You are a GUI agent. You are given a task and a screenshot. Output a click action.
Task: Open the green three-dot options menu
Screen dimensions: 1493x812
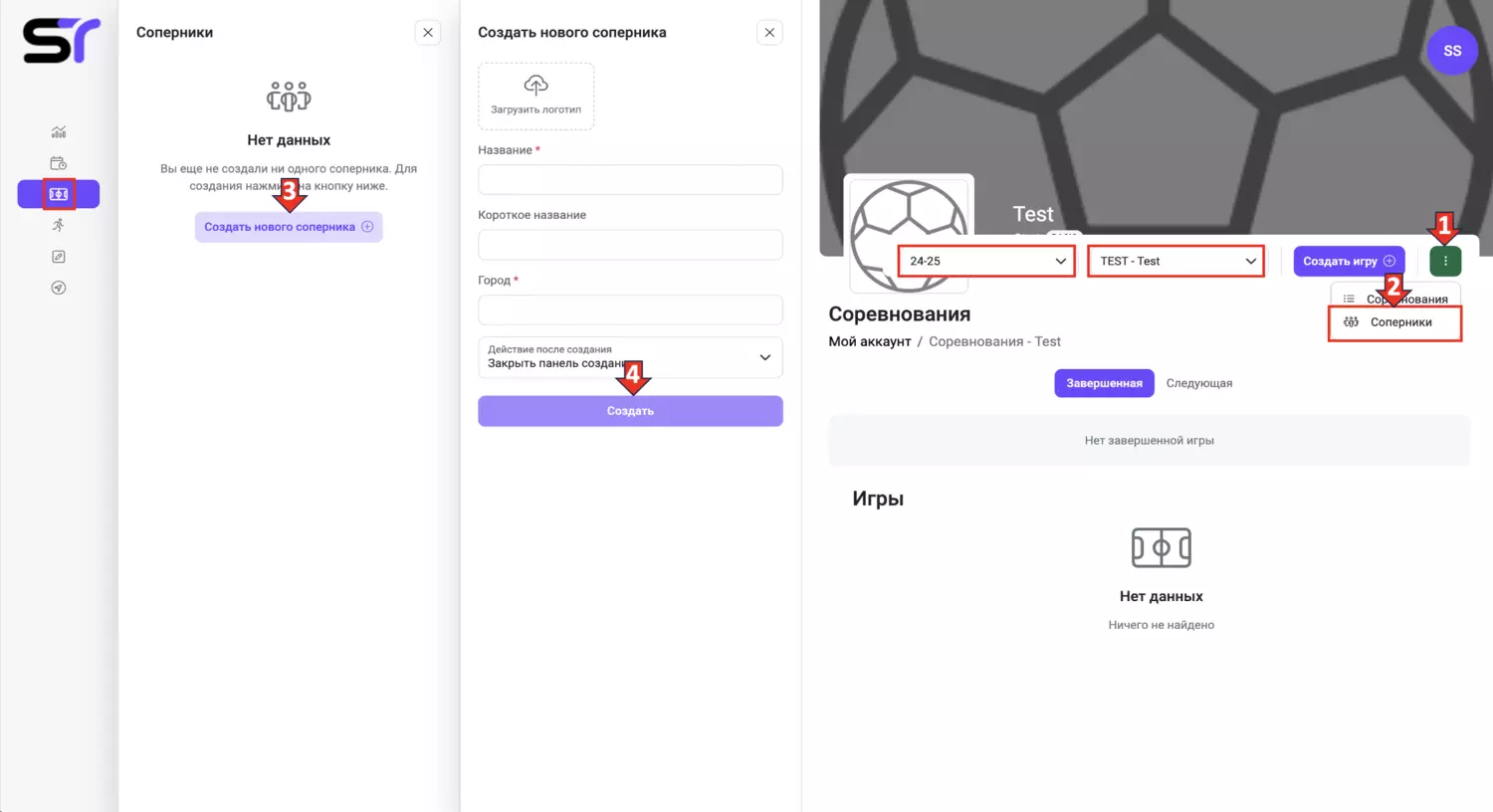coord(1445,261)
